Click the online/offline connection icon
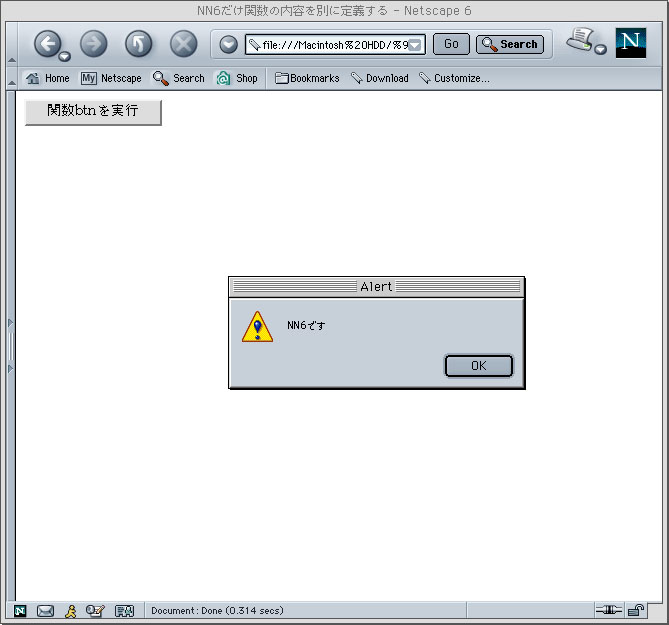The height and width of the screenshot is (625, 669). coord(609,610)
